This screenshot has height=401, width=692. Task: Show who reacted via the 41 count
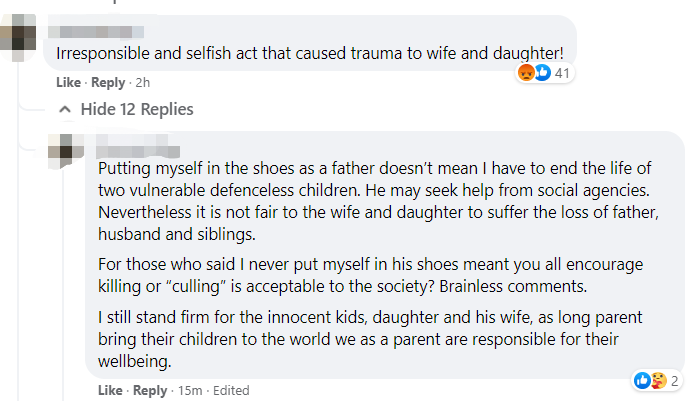click(562, 72)
